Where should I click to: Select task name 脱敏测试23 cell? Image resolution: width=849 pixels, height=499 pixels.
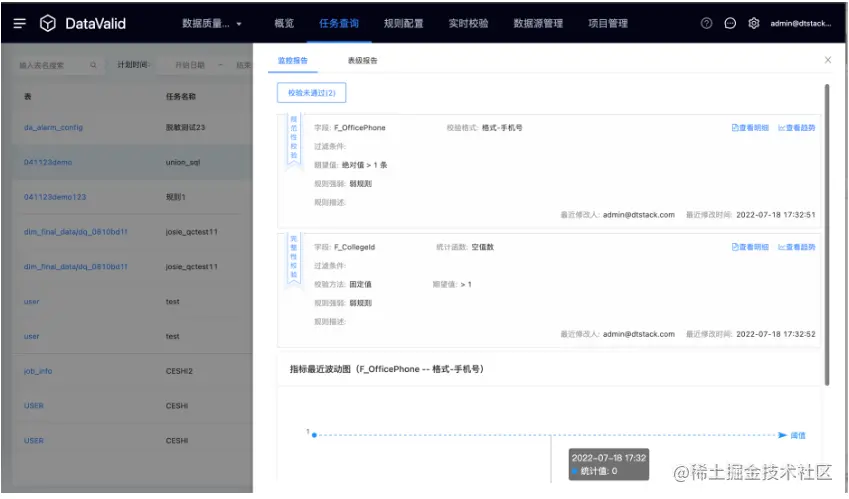coord(185,127)
